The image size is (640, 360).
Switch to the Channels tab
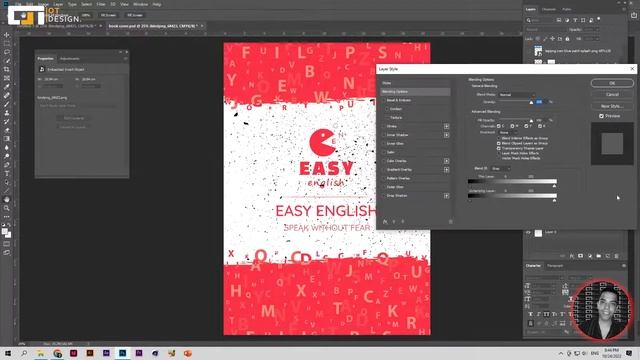click(x=549, y=9)
